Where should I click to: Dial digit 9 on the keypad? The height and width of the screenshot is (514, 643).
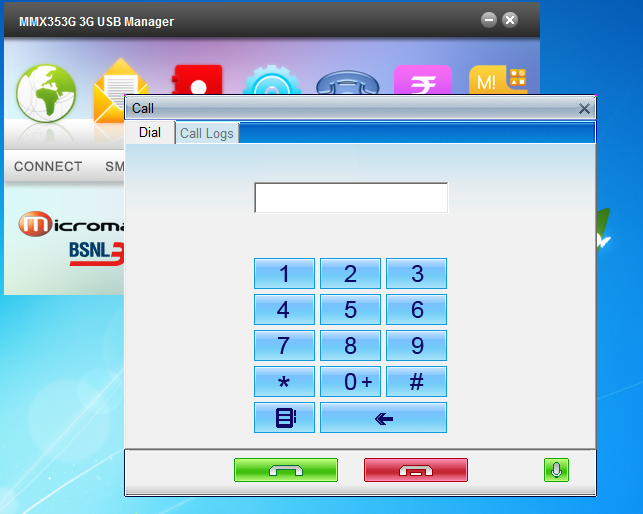coord(416,345)
